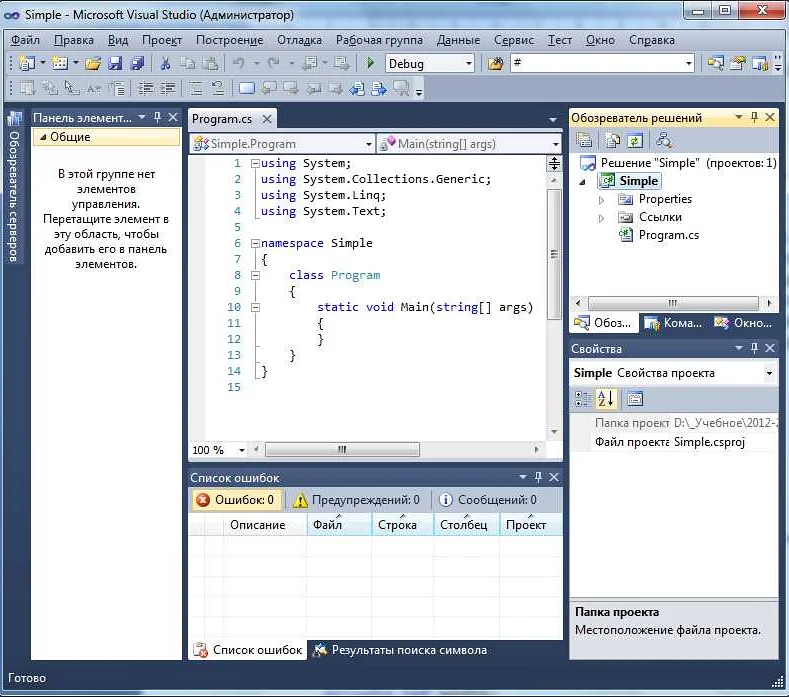The width and height of the screenshot is (789, 697).
Task: Expand the Properties node in solution tree
Action: [x=601, y=199]
